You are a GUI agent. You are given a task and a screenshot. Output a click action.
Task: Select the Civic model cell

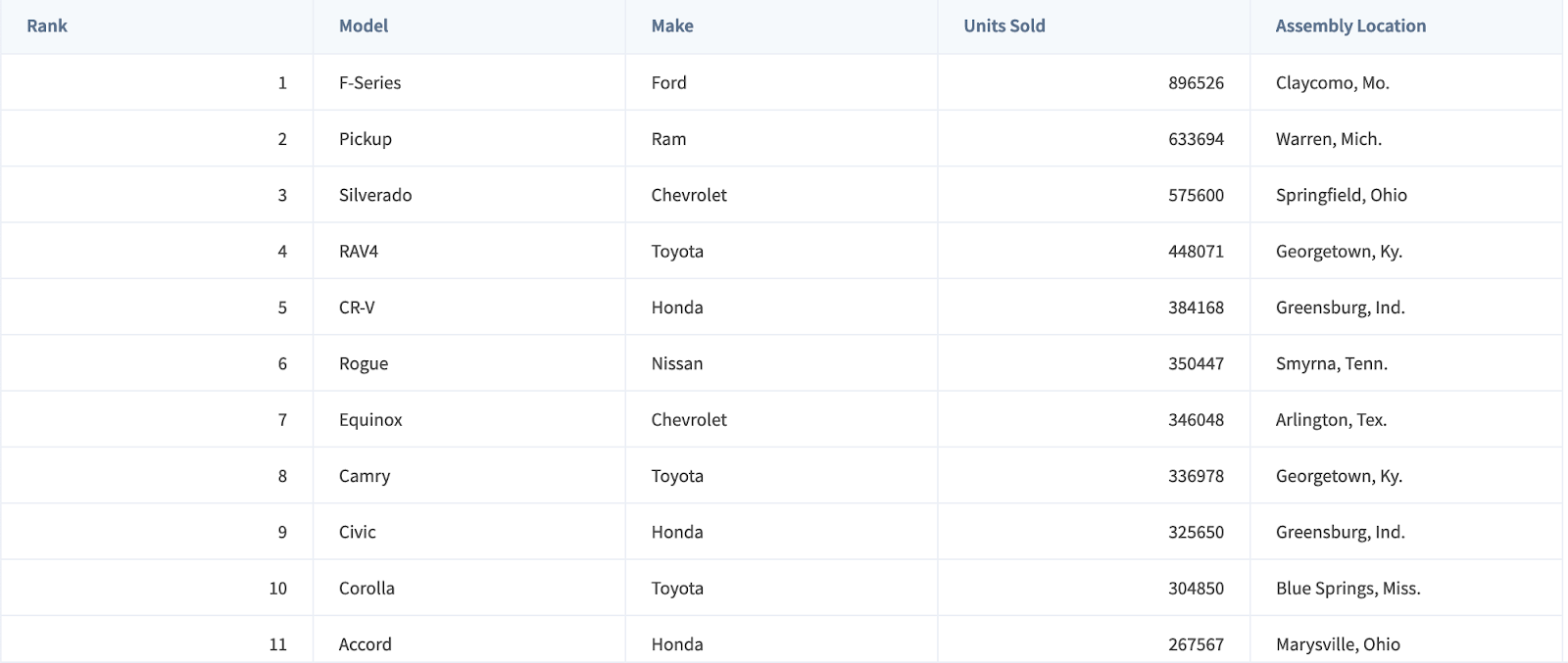click(358, 532)
